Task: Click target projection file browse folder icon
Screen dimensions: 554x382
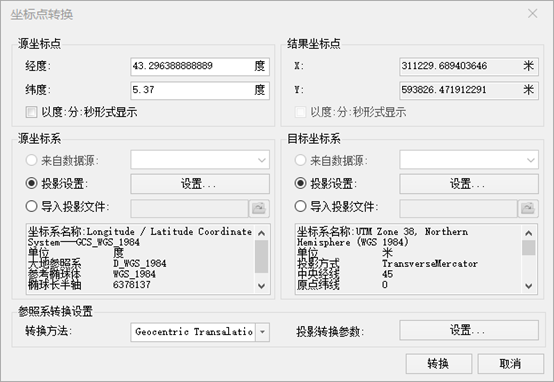Action: [x=528, y=208]
